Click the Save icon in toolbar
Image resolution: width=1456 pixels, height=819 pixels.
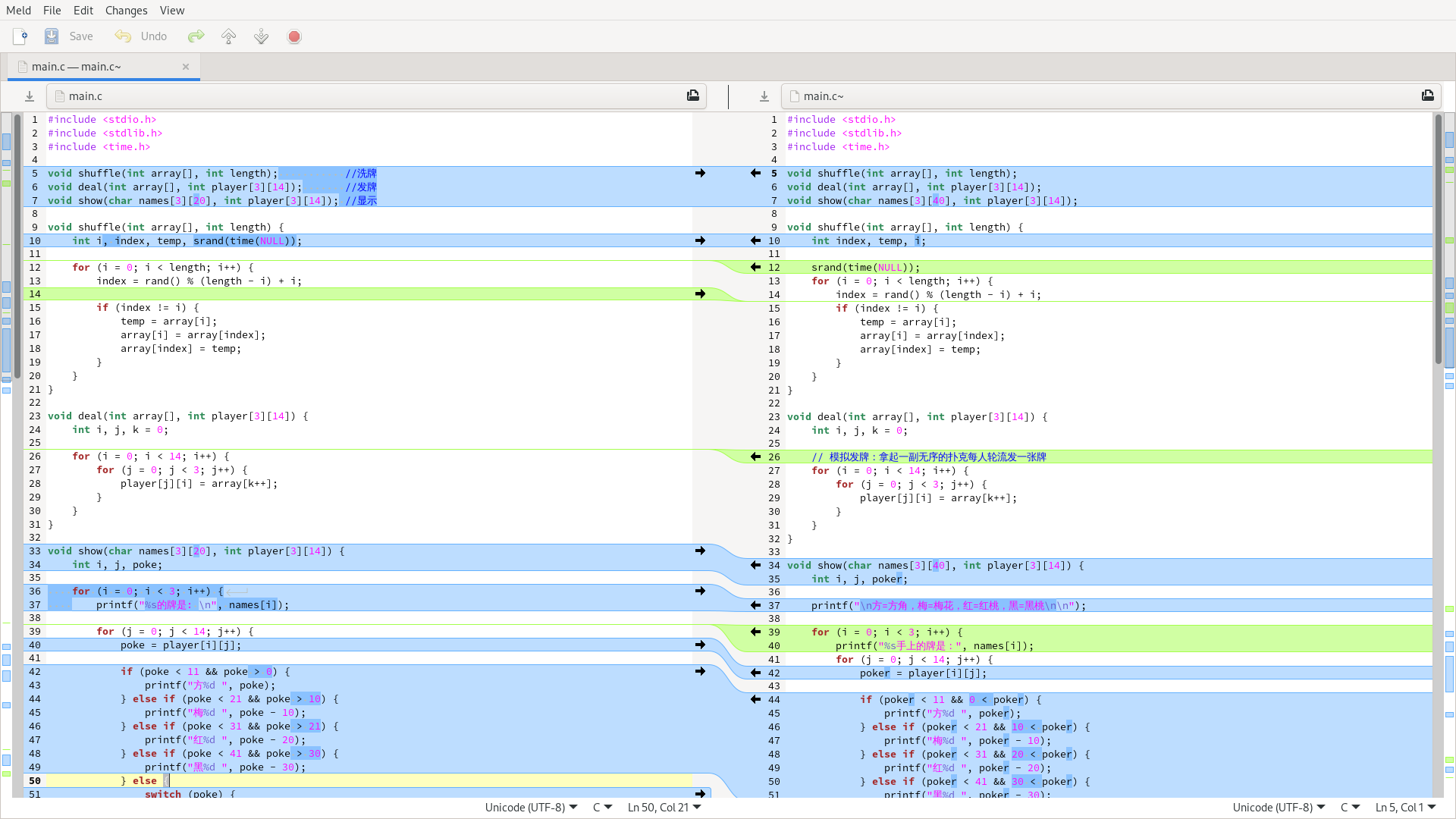(52, 36)
